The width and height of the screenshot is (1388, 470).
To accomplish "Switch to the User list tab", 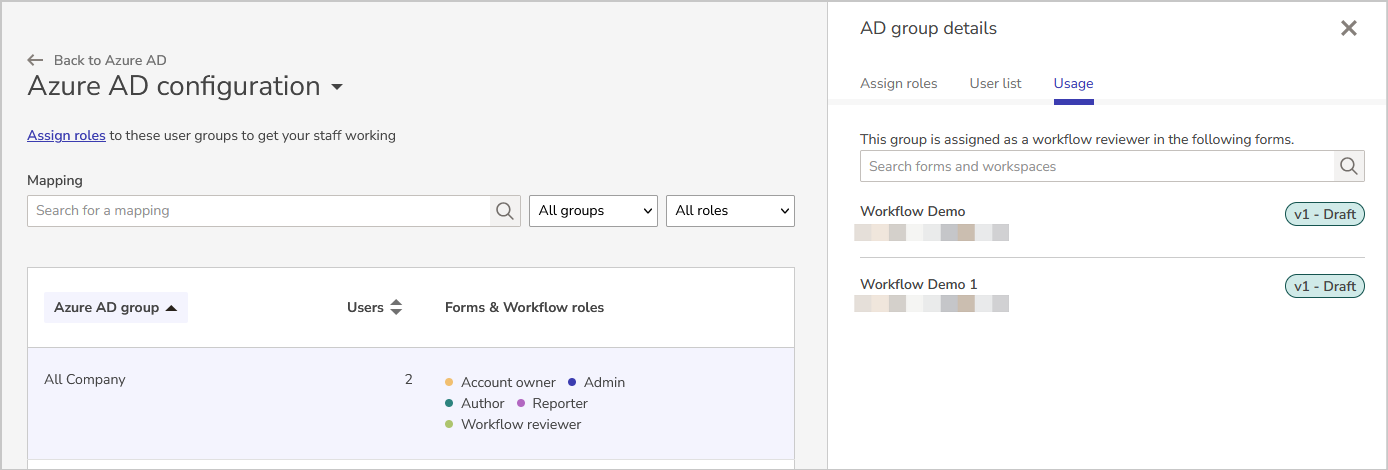I will pos(995,83).
